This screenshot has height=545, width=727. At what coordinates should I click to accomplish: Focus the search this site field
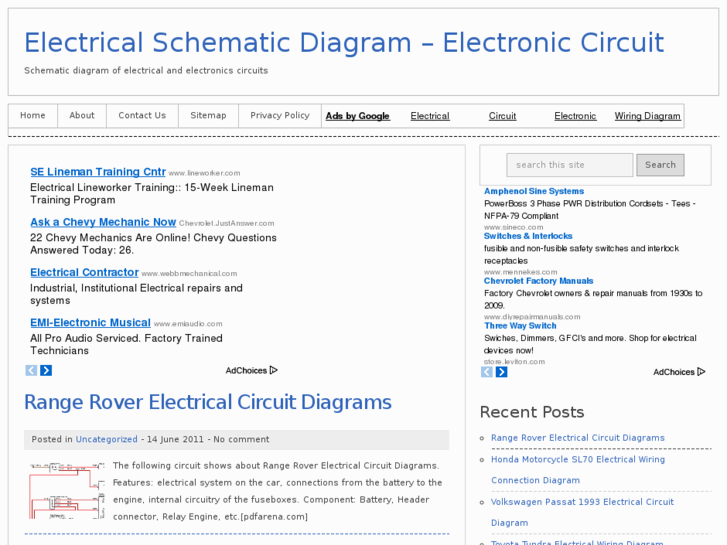coord(569,165)
